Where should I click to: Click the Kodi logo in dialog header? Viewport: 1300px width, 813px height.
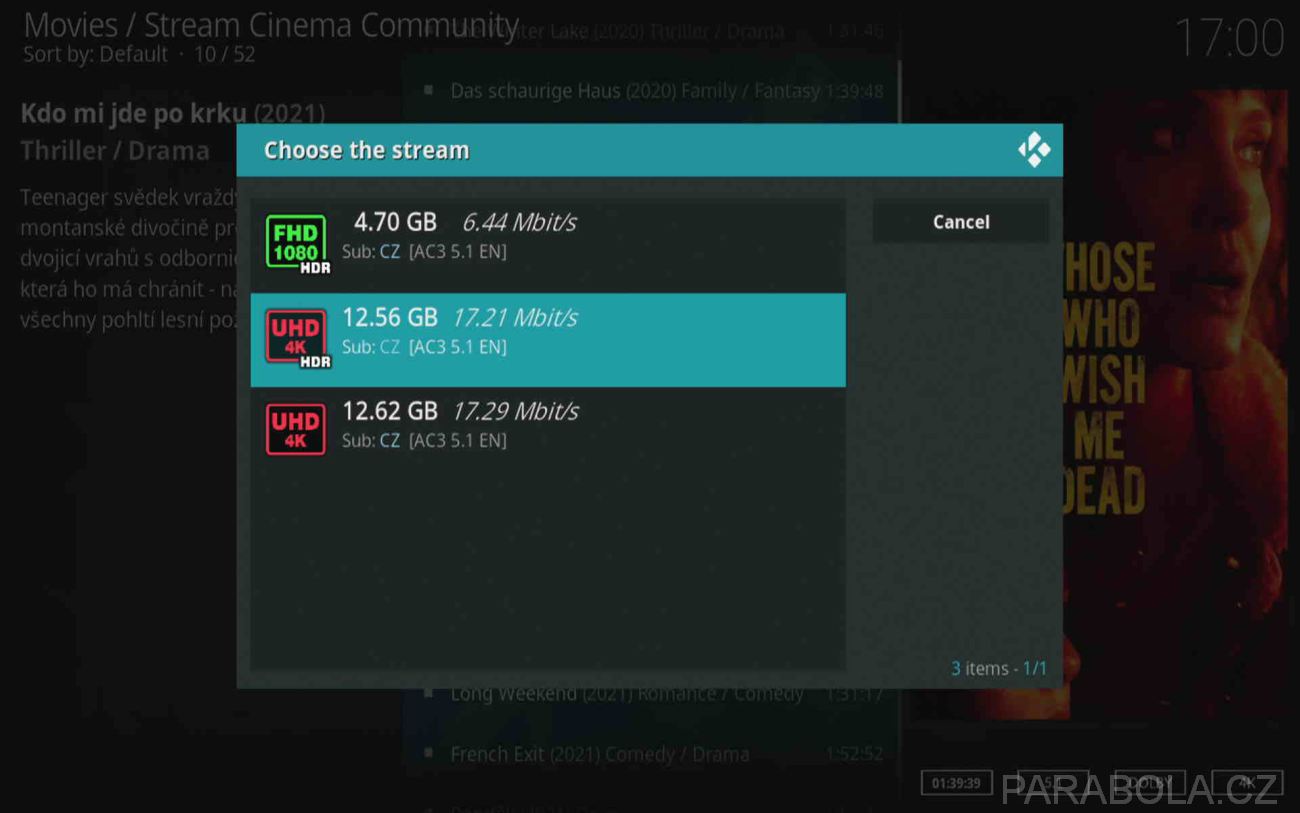[x=1034, y=150]
